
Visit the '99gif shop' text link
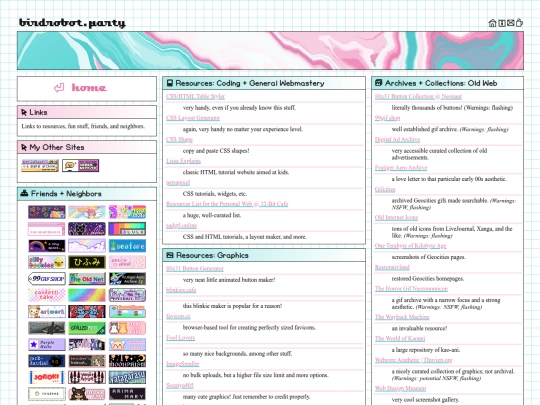[387, 118]
